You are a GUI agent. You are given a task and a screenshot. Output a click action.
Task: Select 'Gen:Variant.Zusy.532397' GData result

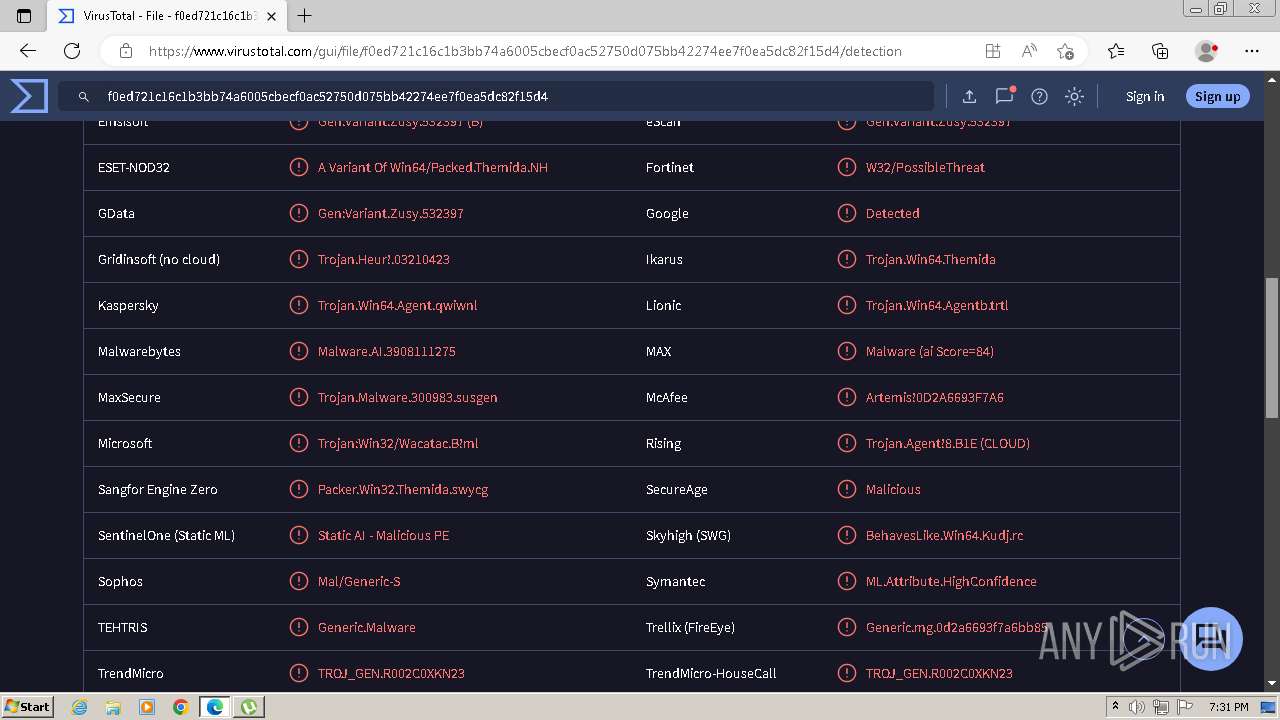pyautogui.click(x=391, y=213)
